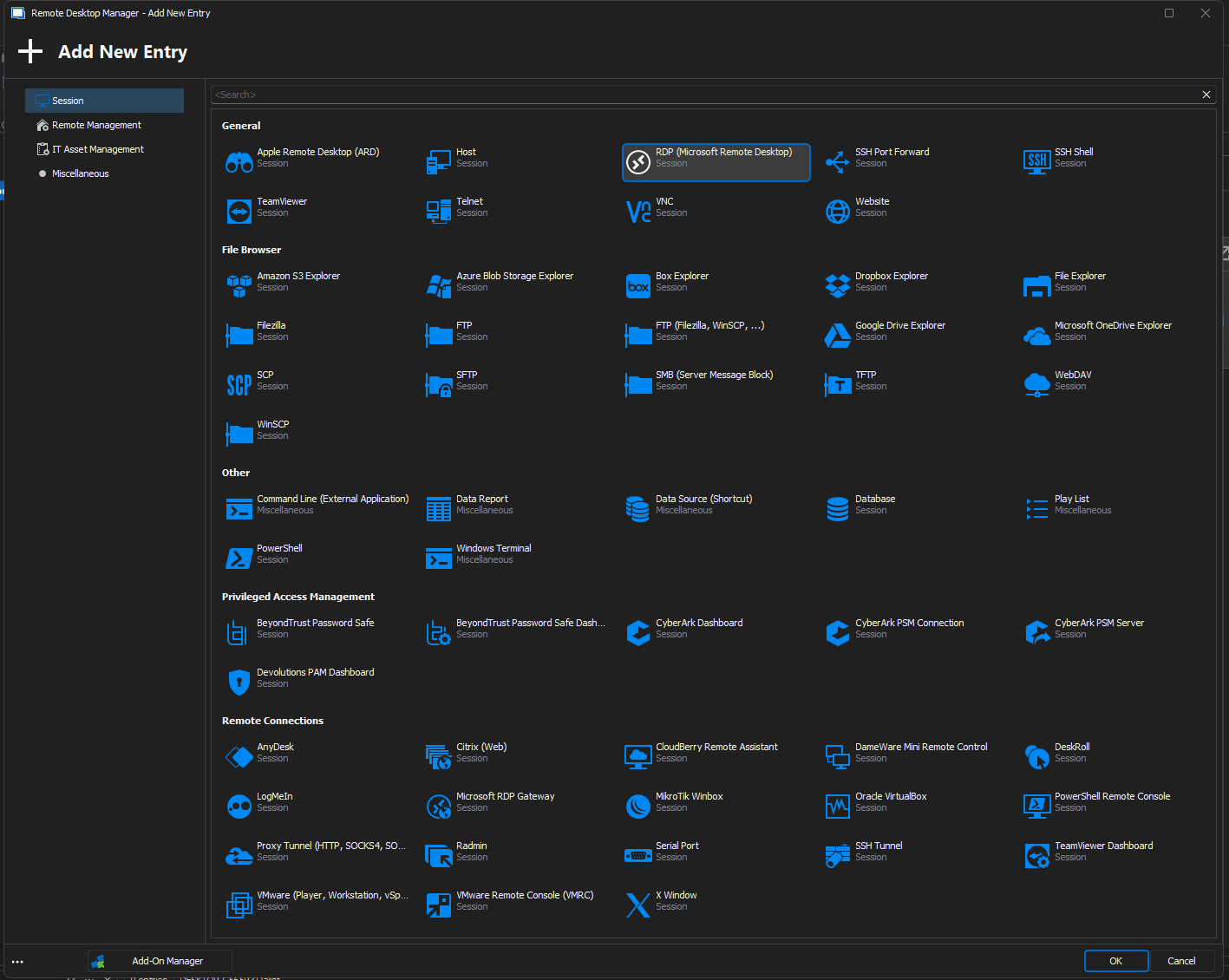Image resolution: width=1229 pixels, height=980 pixels.
Task: Choose the X Window session icon
Action: [x=637, y=905]
